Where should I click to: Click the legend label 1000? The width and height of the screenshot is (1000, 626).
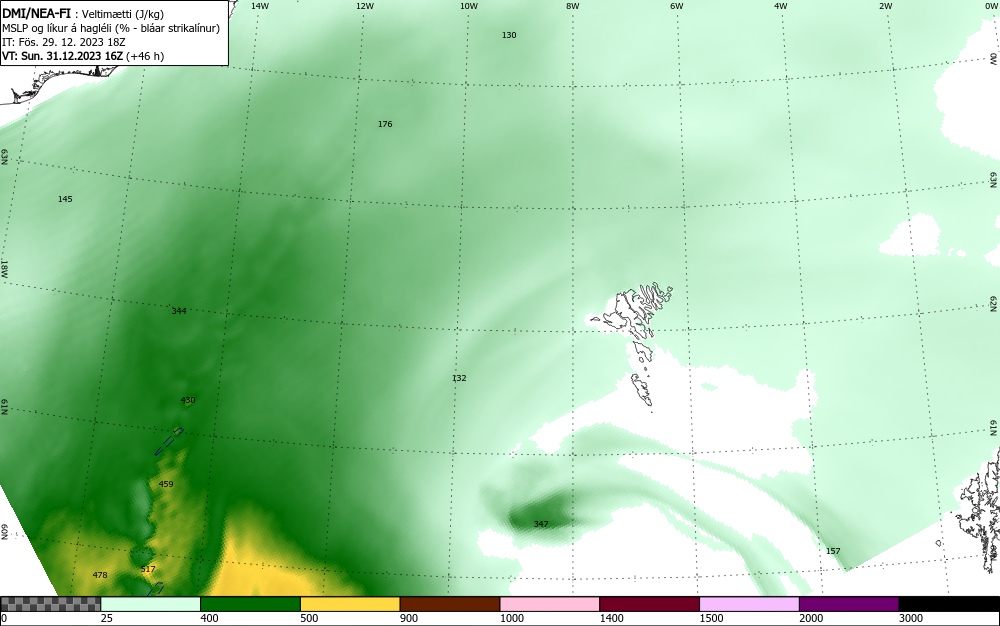pos(511,618)
